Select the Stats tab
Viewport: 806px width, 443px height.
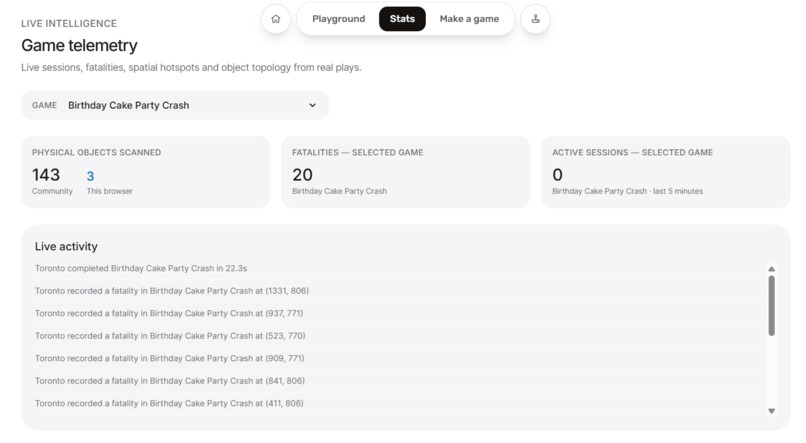(x=402, y=19)
